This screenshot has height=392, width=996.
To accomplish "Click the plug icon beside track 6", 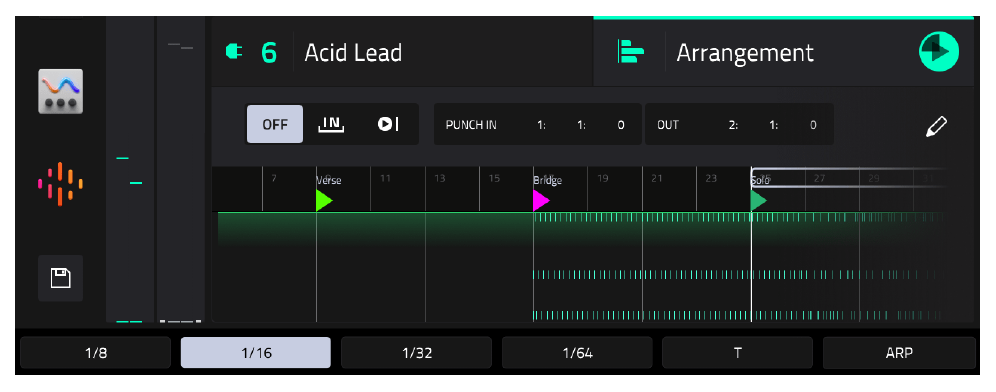I will click(x=234, y=52).
